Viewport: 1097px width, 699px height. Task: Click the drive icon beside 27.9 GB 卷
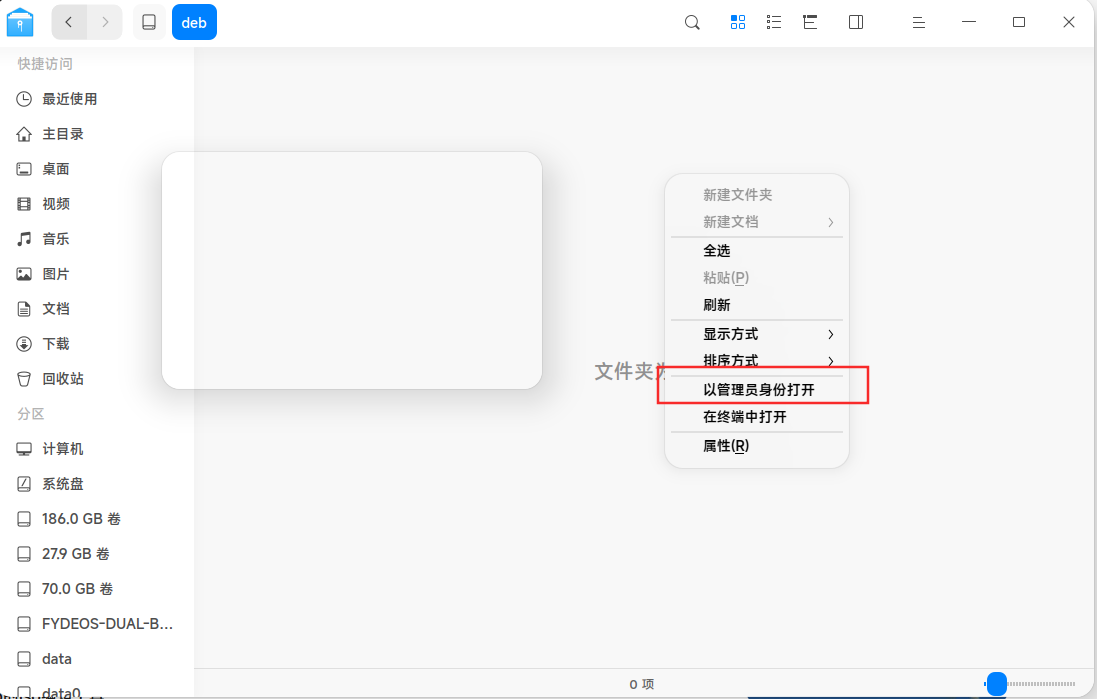24,553
